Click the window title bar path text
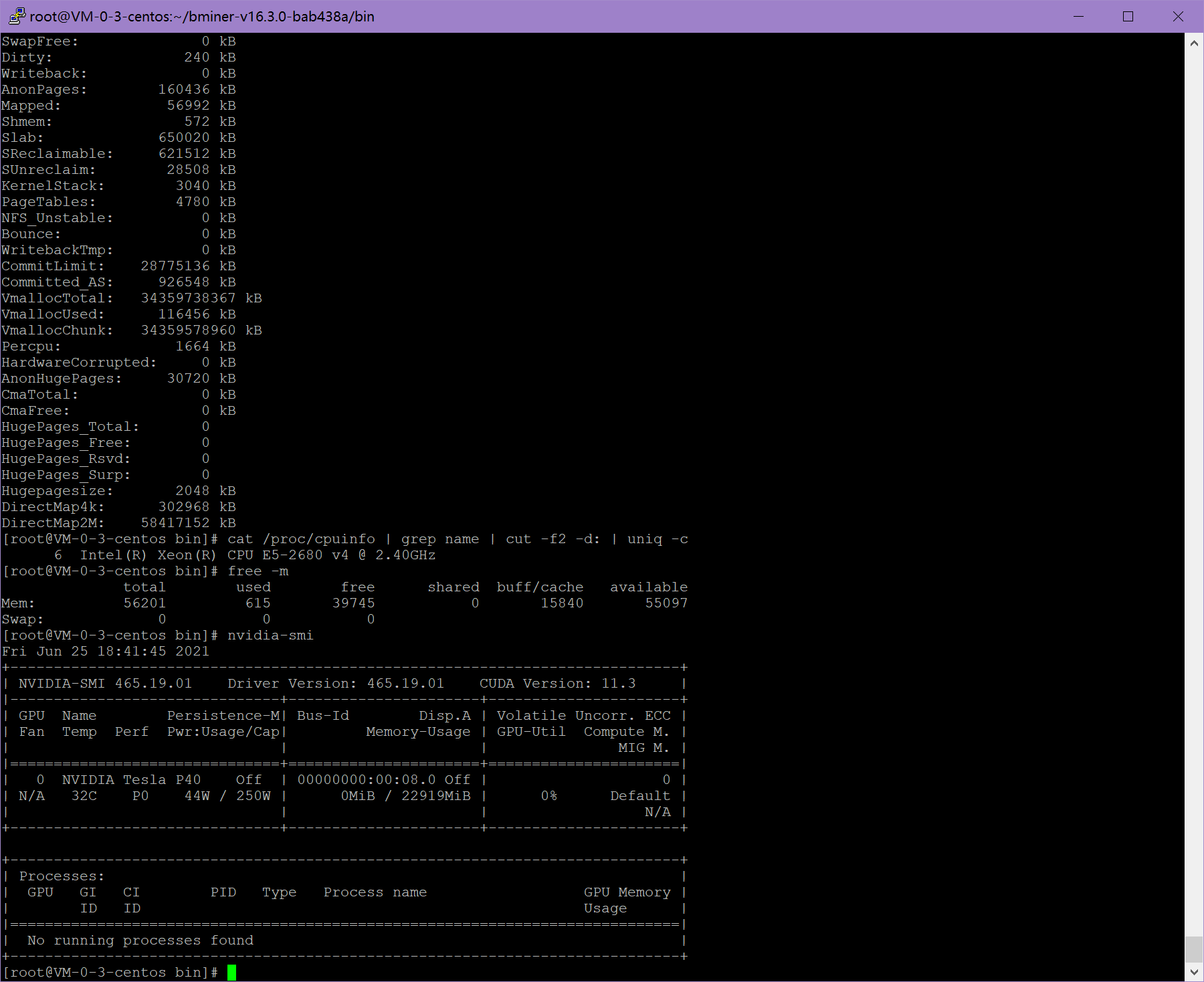Viewport: 1204px width, 982px height. [x=202, y=16]
